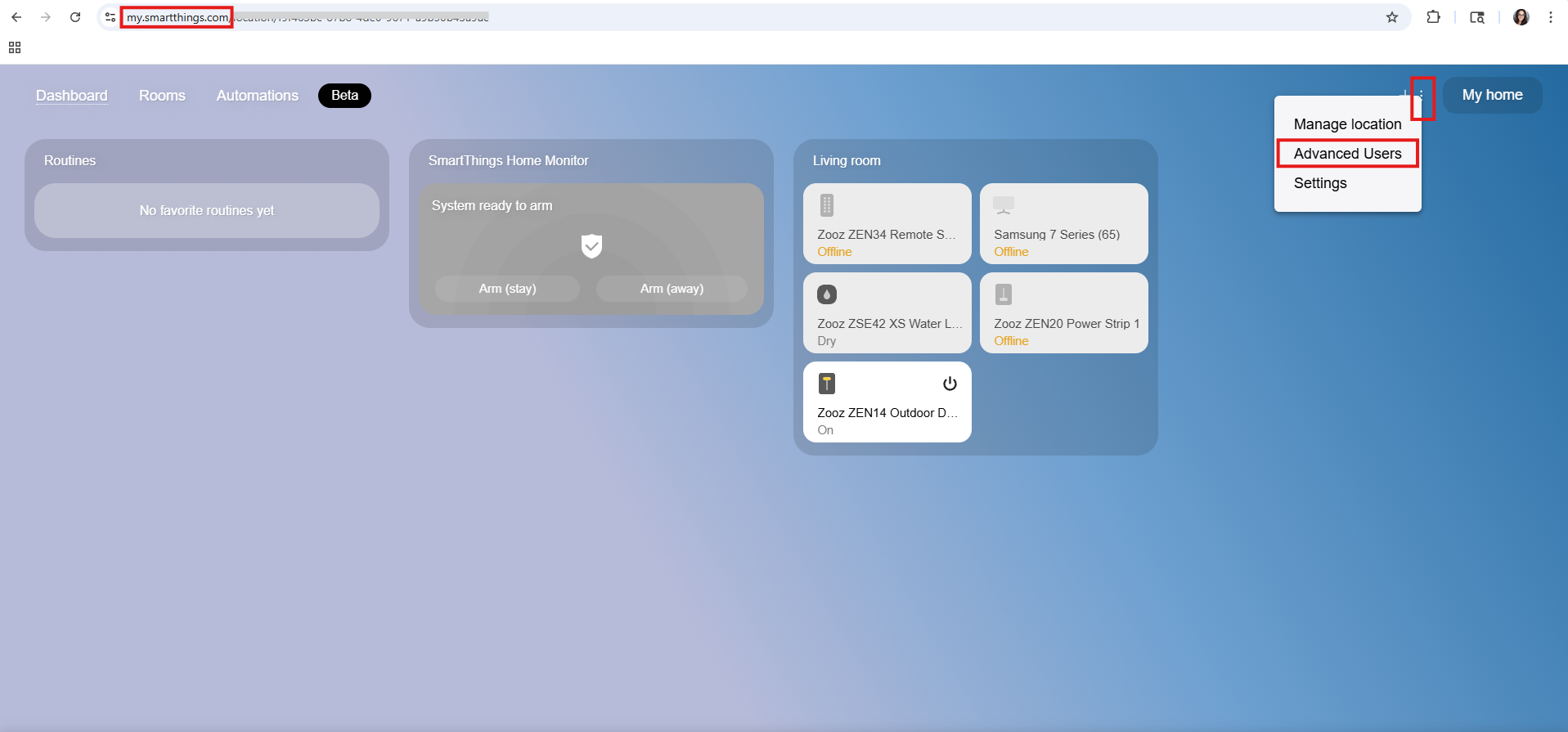Click the No favorite routines yet box
1568x732 pixels.
(207, 210)
